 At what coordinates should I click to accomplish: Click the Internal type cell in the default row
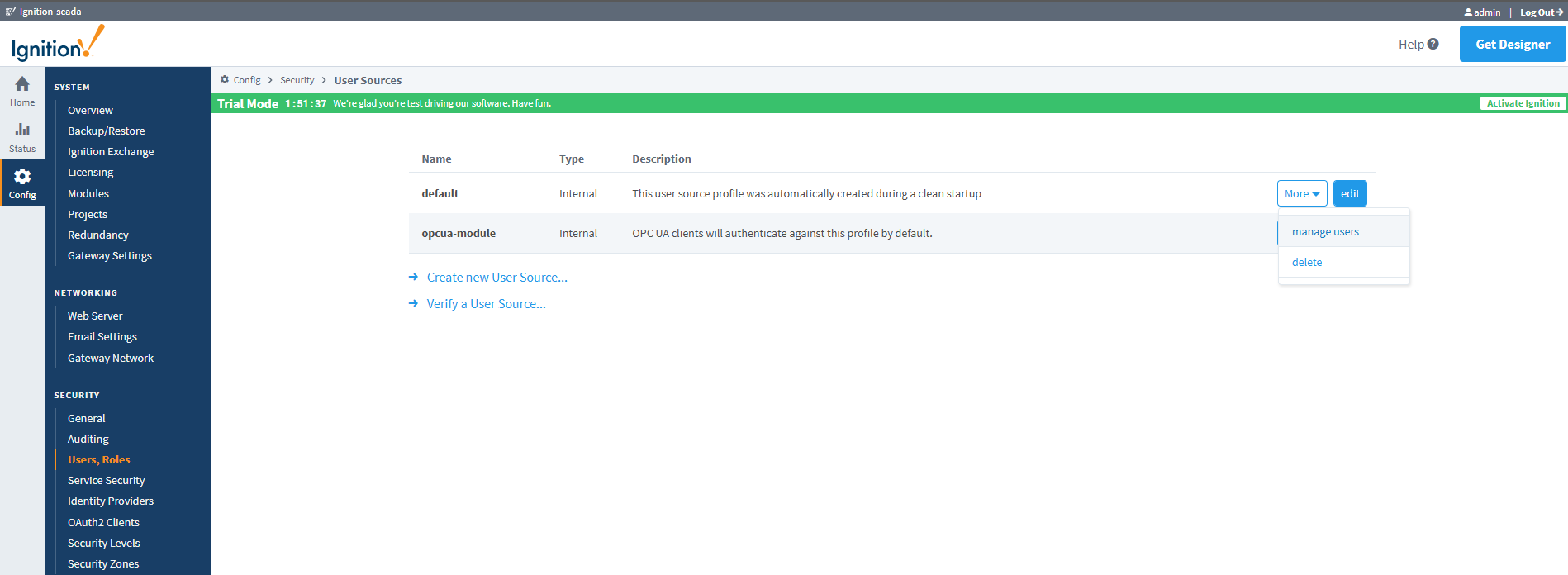coord(578,193)
